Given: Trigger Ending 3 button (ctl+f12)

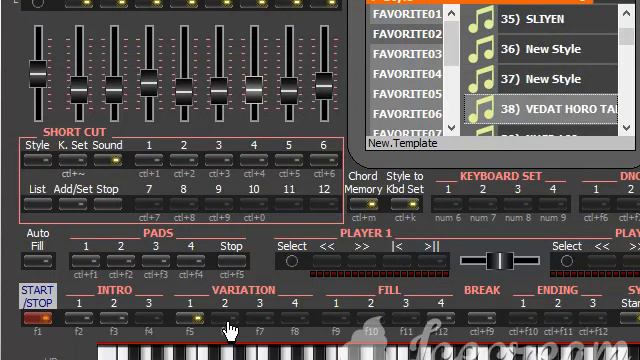Looking at the screenshot, I should (593, 318).
